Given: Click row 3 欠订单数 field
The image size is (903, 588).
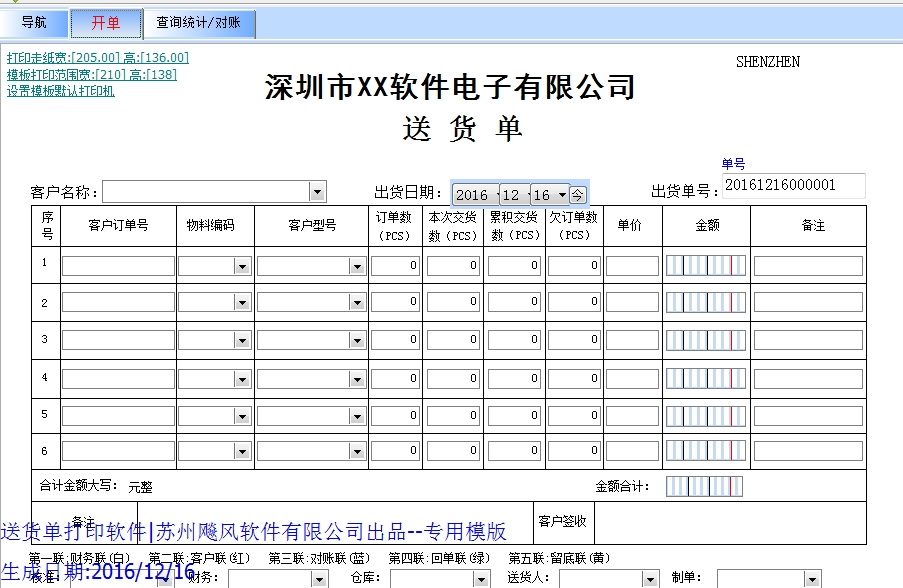Looking at the screenshot, I should [x=574, y=340].
